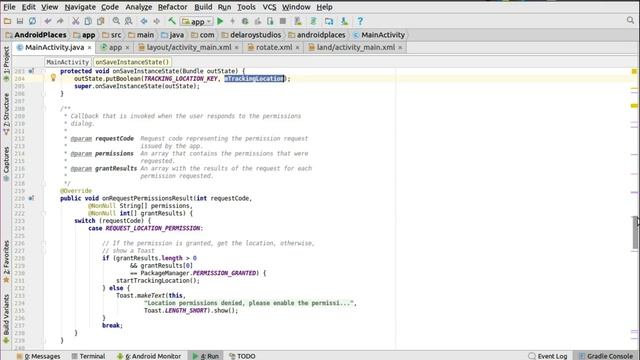Toggle the 1: Project tool window

click(x=6, y=63)
